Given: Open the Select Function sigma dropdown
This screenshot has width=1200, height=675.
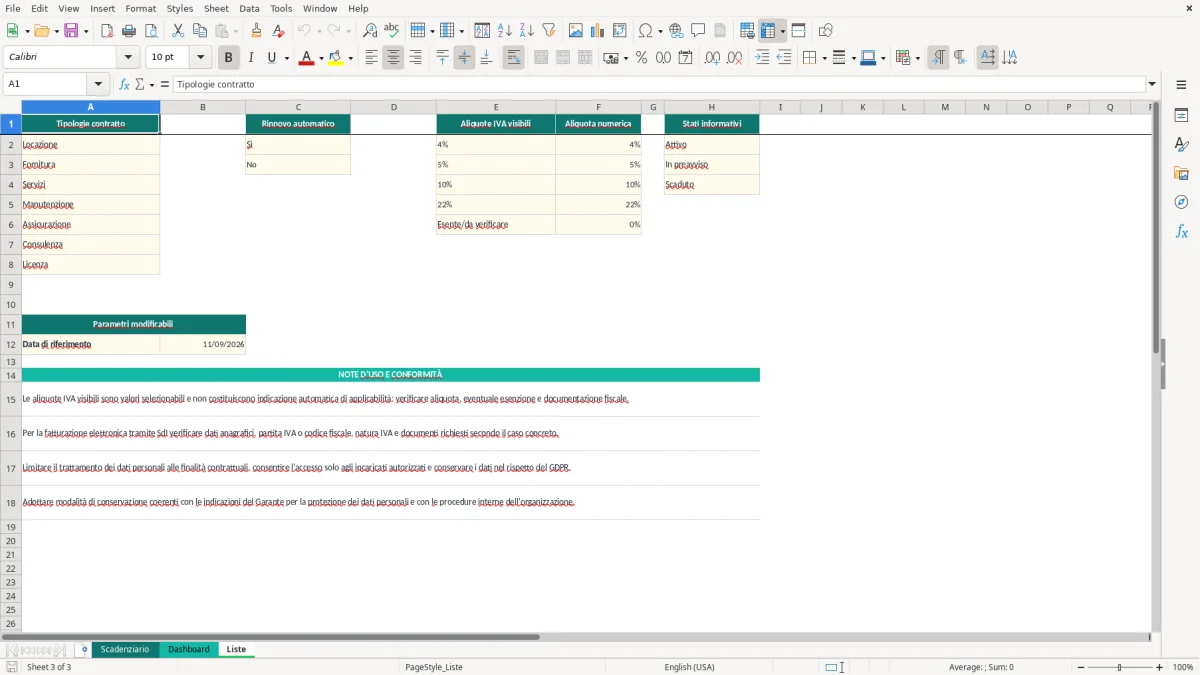Looking at the screenshot, I should 150,84.
